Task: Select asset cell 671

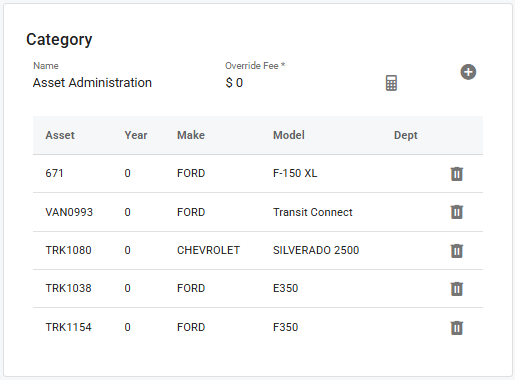Action: (x=54, y=173)
